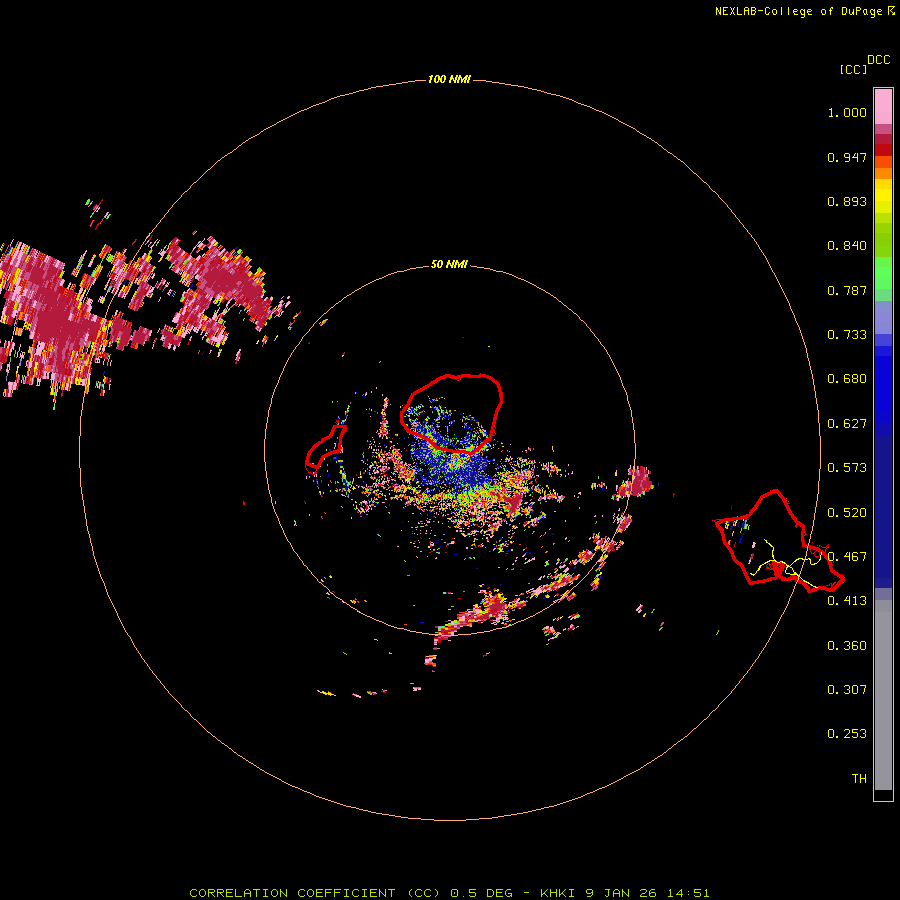Click the 100 NMI range ring label
Viewport: 900px width, 900px height.
pyautogui.click(x=449, y=79)
